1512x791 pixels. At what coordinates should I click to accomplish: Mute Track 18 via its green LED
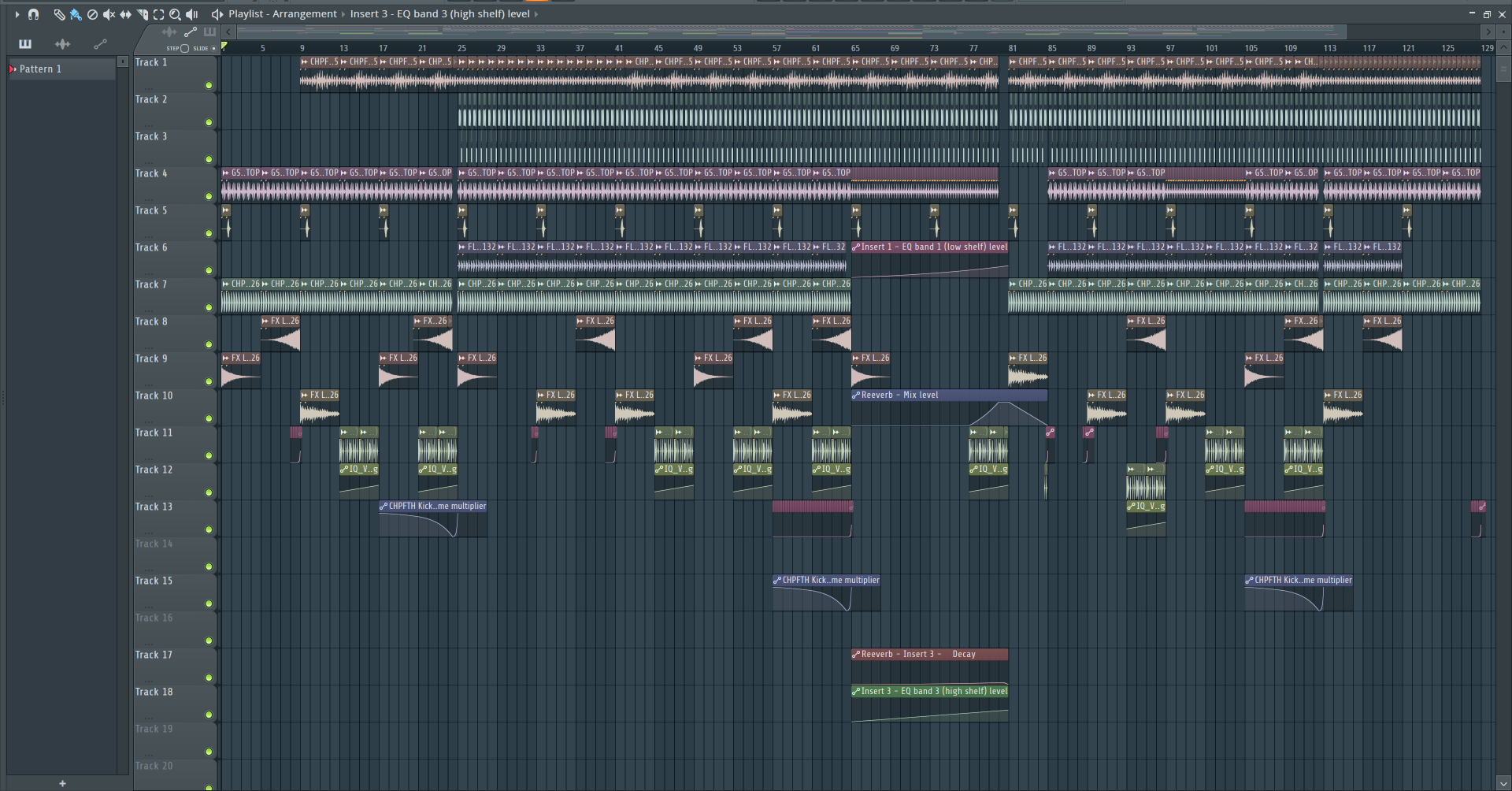[x=209, y=715]
